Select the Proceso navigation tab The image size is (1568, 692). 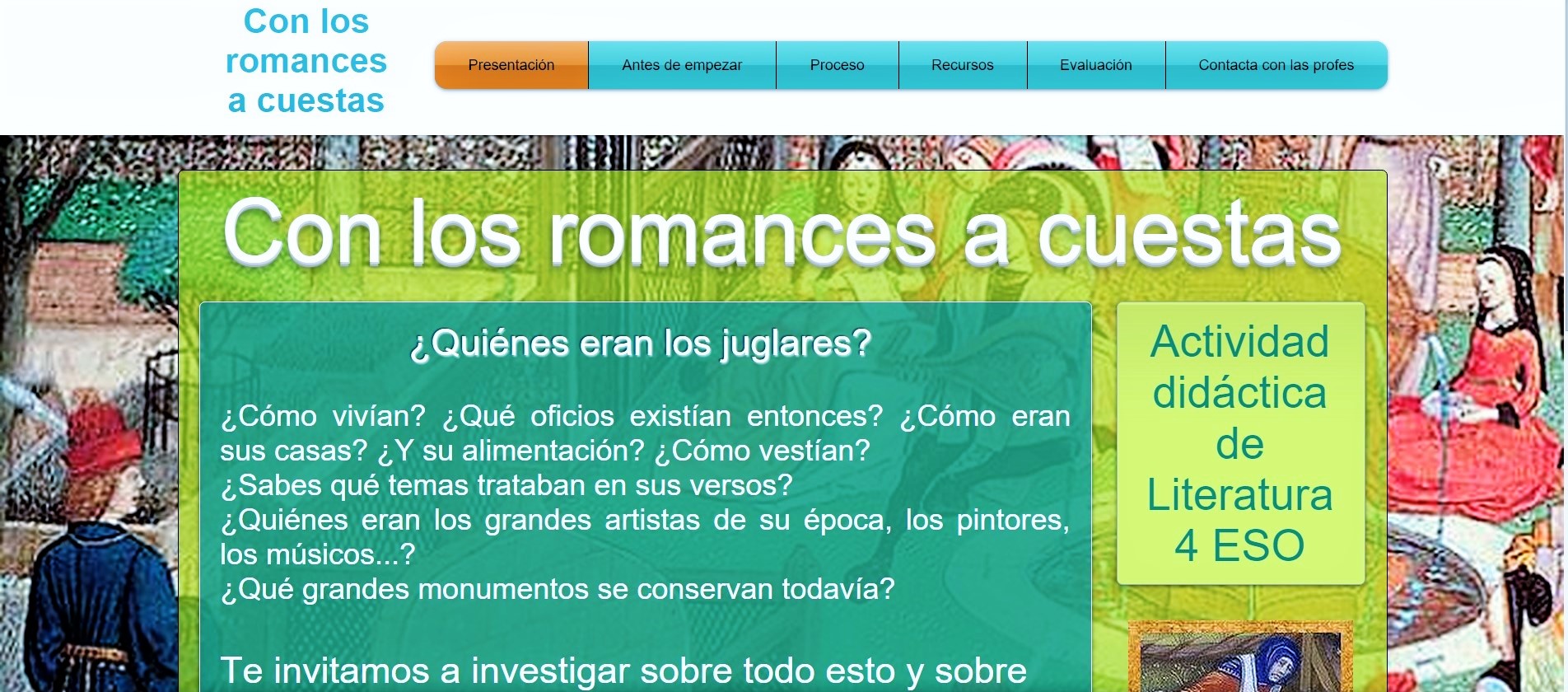[837, 65]
